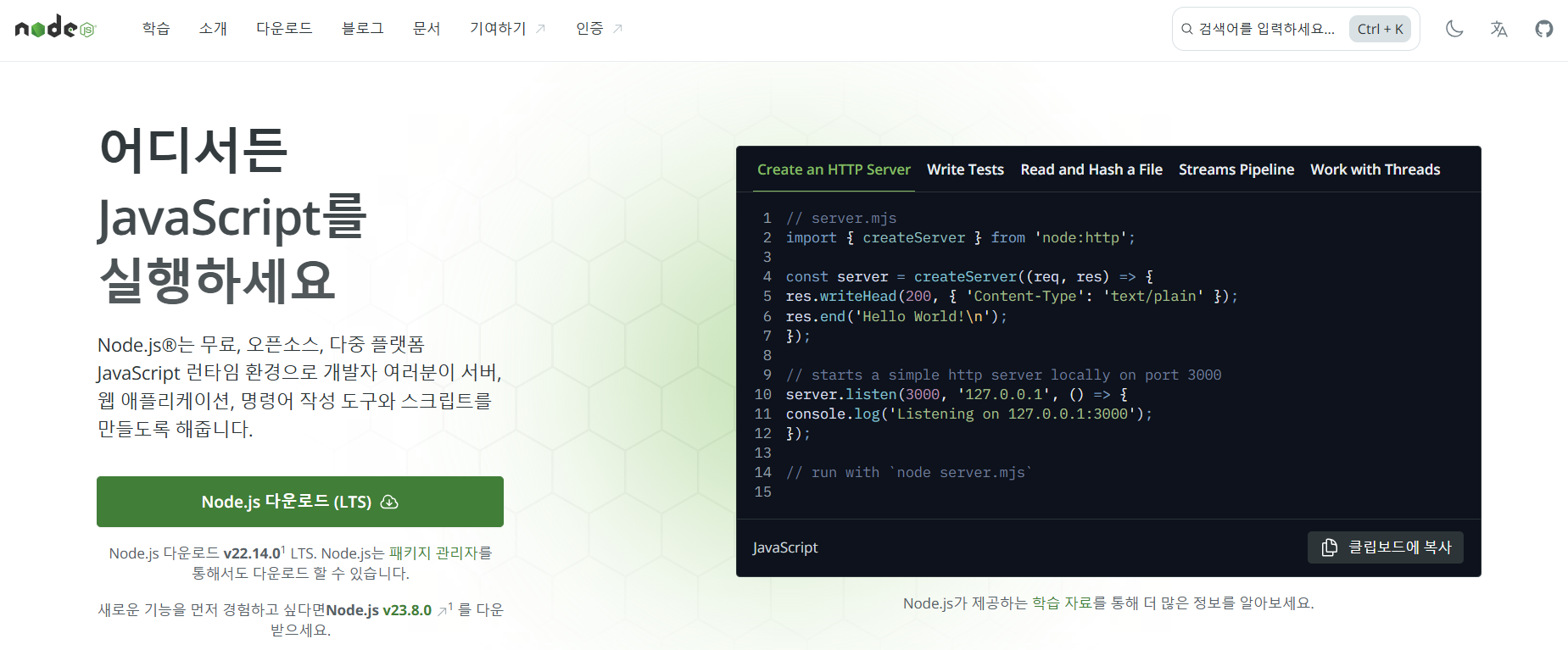Toggle dark mode with the moon icon
The height and width of the screenshot is (650, 1568).
1454,29
